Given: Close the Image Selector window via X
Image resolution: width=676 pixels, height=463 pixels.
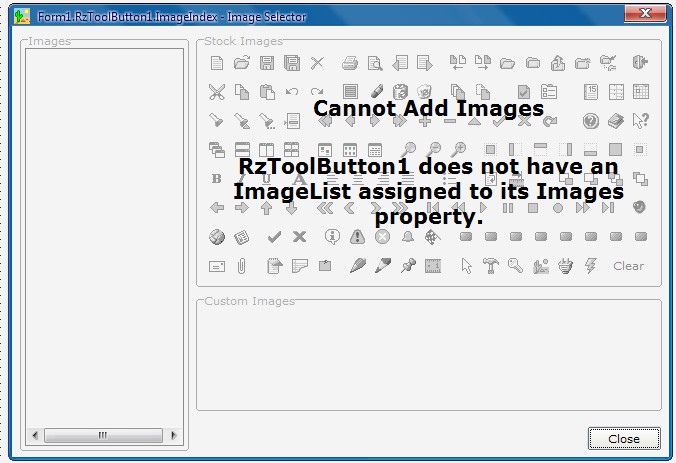Looking at the screenshot, I should [x=645, y=13].
